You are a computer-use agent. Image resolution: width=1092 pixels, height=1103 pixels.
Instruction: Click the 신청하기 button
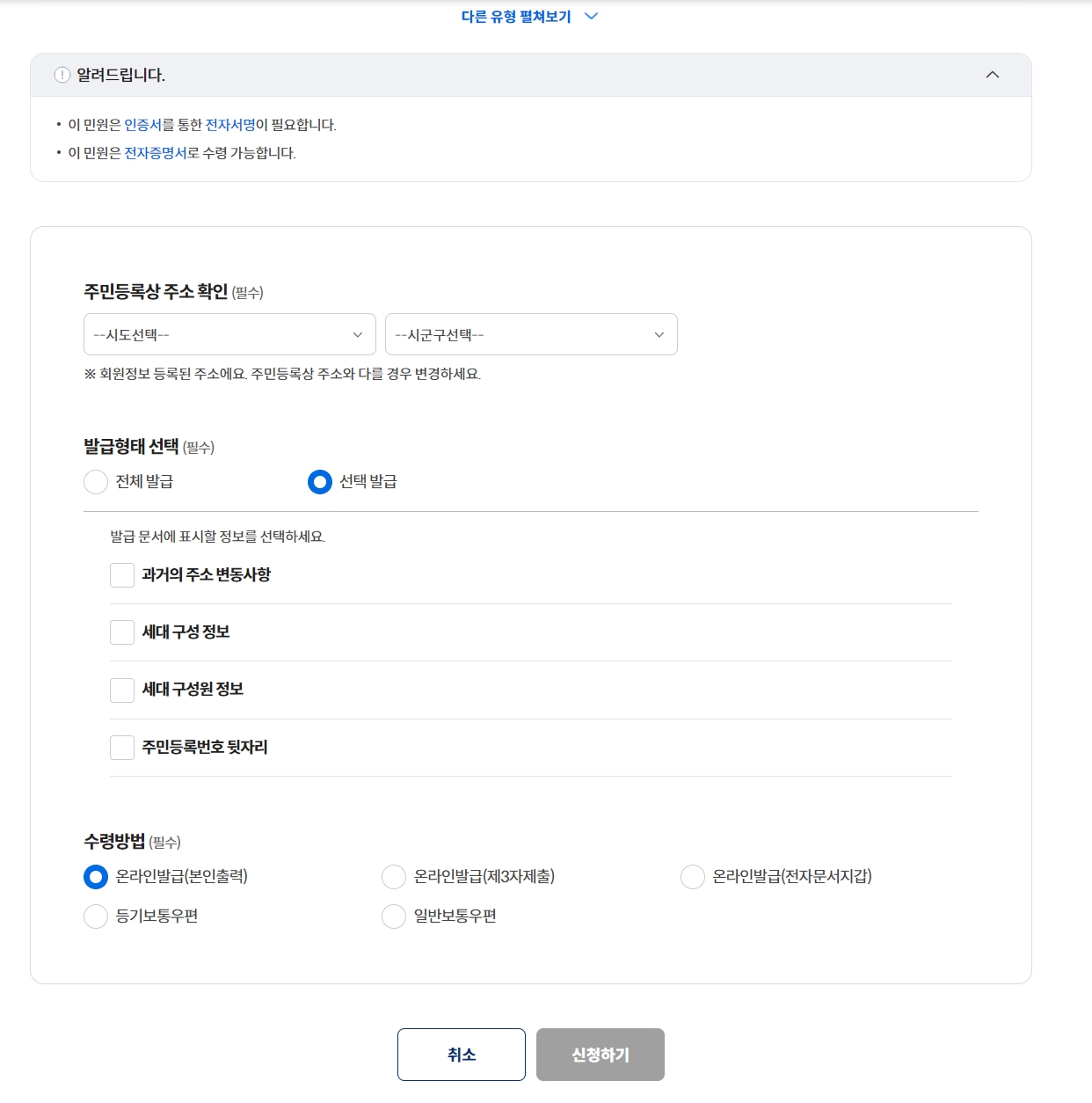point(601,1055)
